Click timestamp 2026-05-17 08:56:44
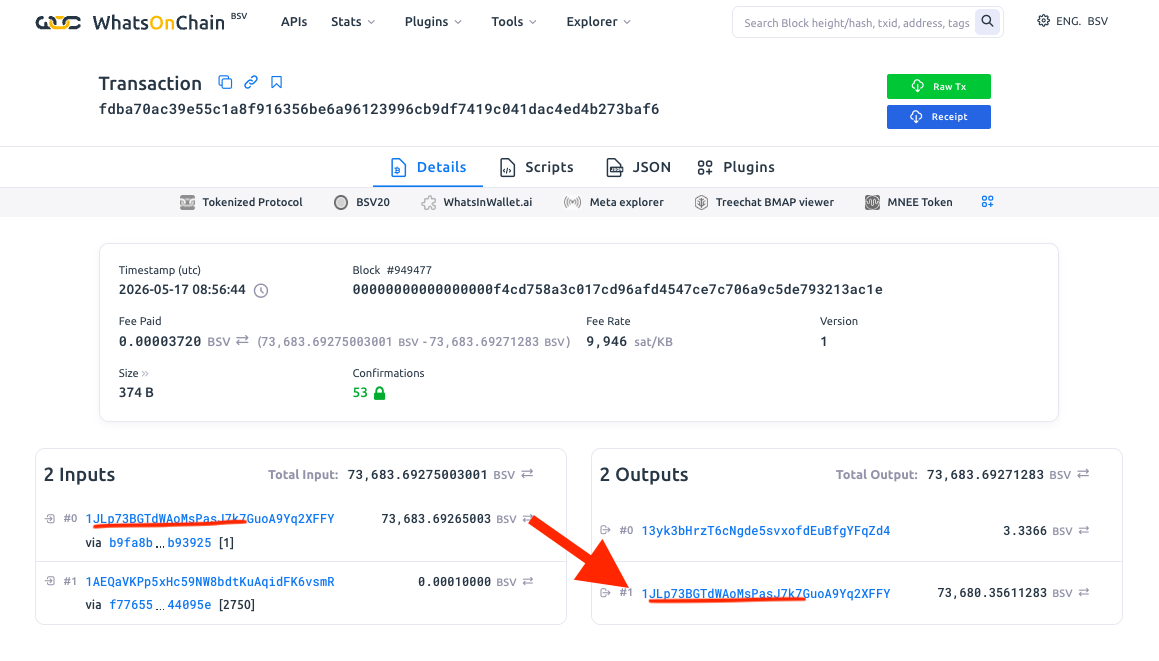 coord(182,290)
